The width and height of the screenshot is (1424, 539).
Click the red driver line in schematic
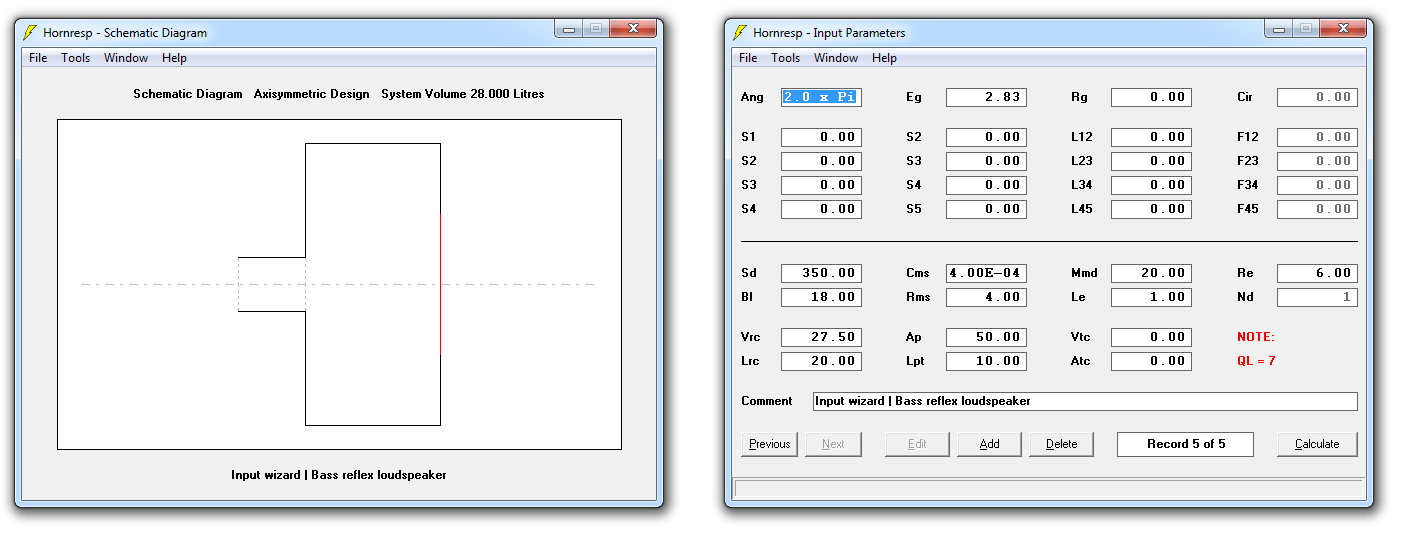point(440,285)
